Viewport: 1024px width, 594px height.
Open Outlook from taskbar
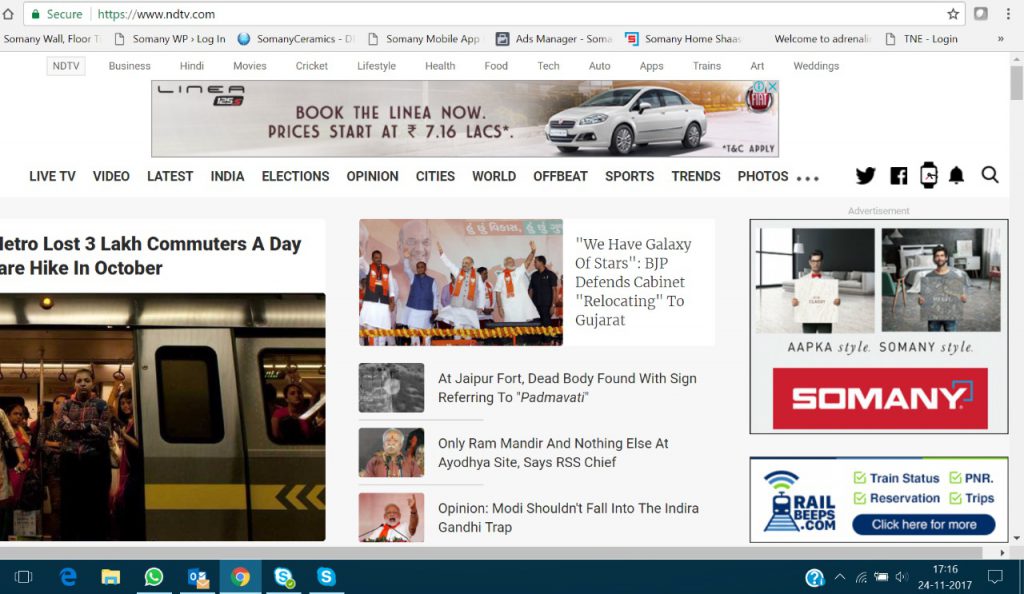[x=197, y=577]
